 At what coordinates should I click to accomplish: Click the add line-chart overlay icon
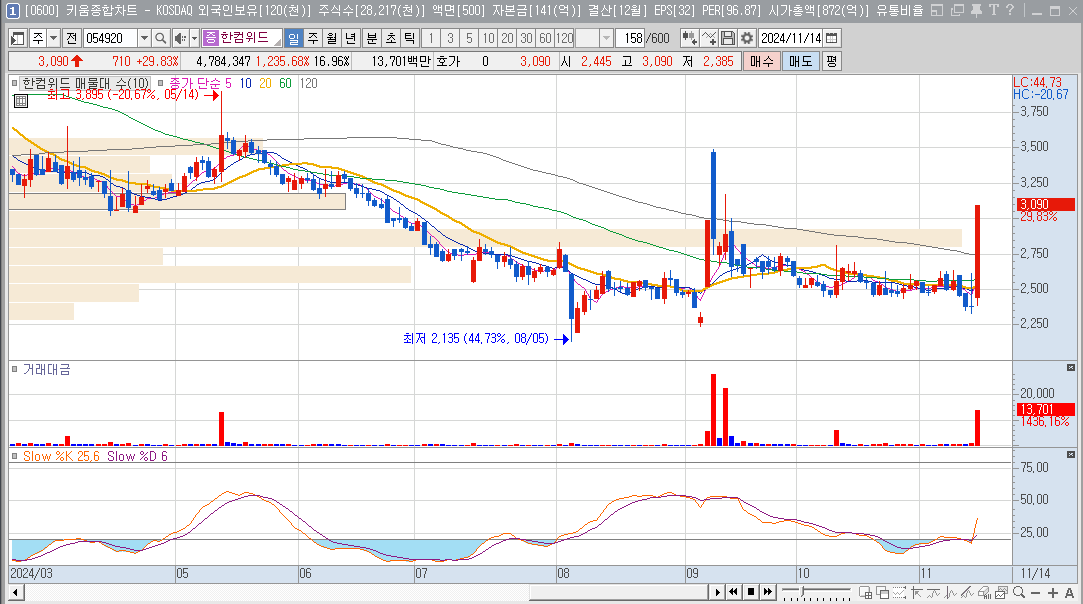coord(709,38)
